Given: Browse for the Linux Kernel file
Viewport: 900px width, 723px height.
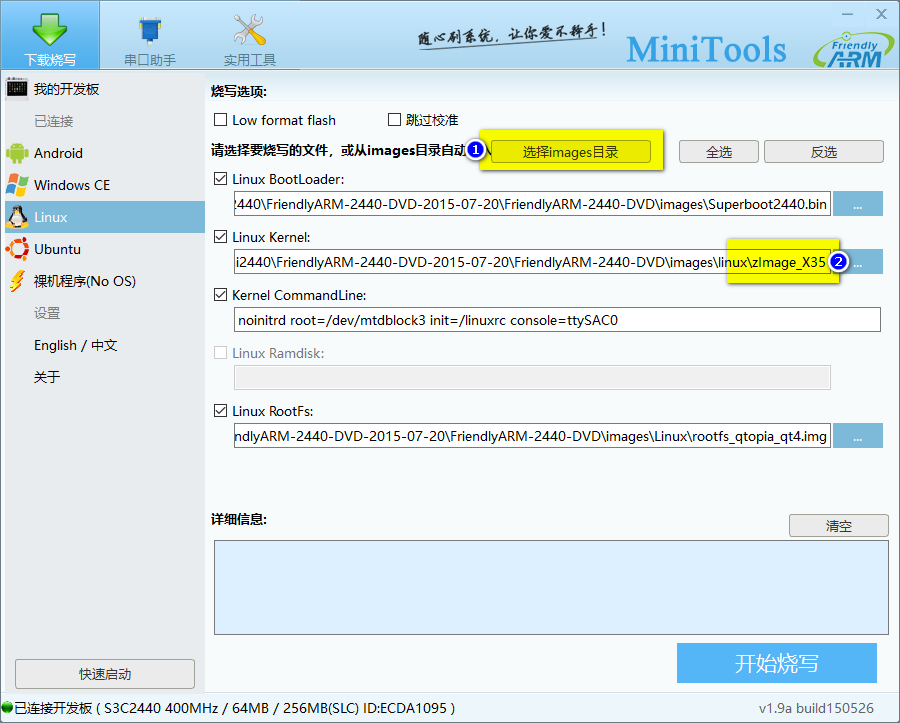Looking at the screenshot, I should (858, 262).
